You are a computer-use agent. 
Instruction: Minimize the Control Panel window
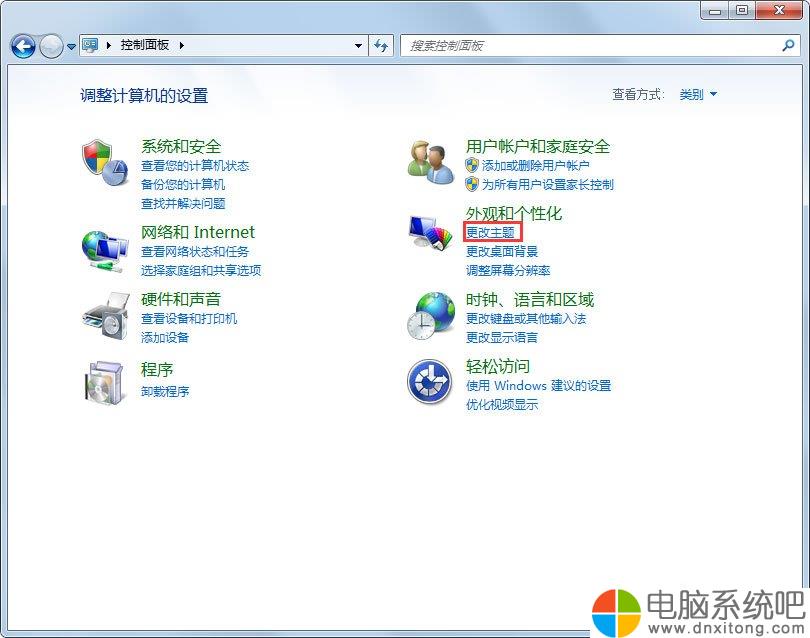pos(715,10)
